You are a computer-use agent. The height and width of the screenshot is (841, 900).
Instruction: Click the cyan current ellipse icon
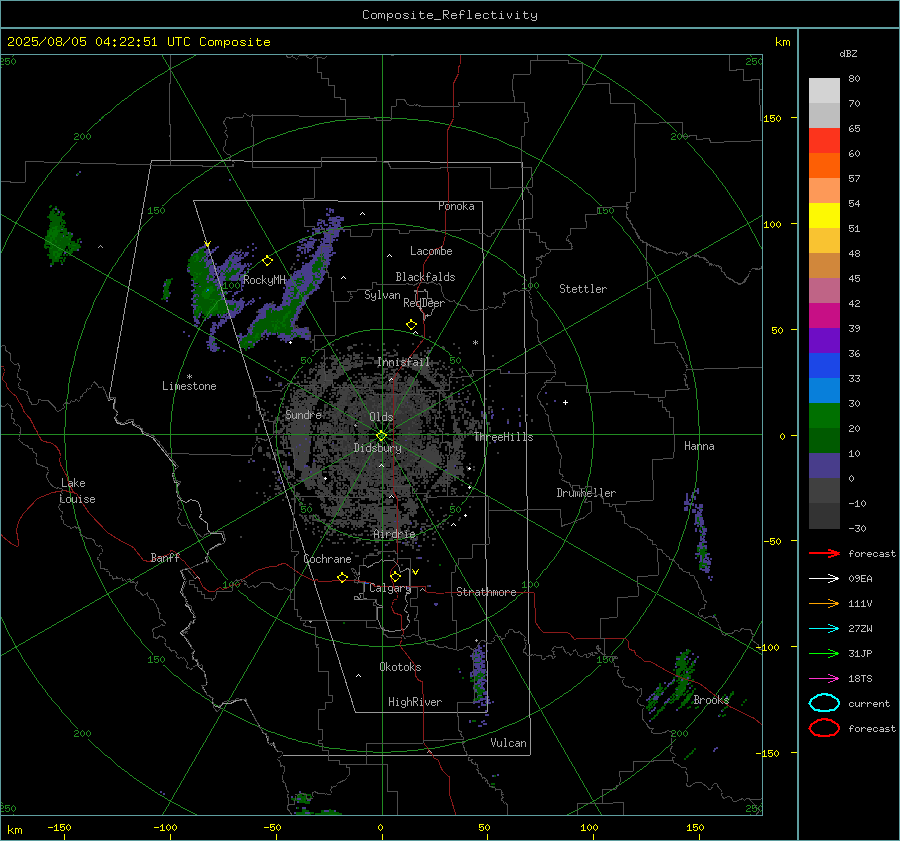[x=824, y=703]
